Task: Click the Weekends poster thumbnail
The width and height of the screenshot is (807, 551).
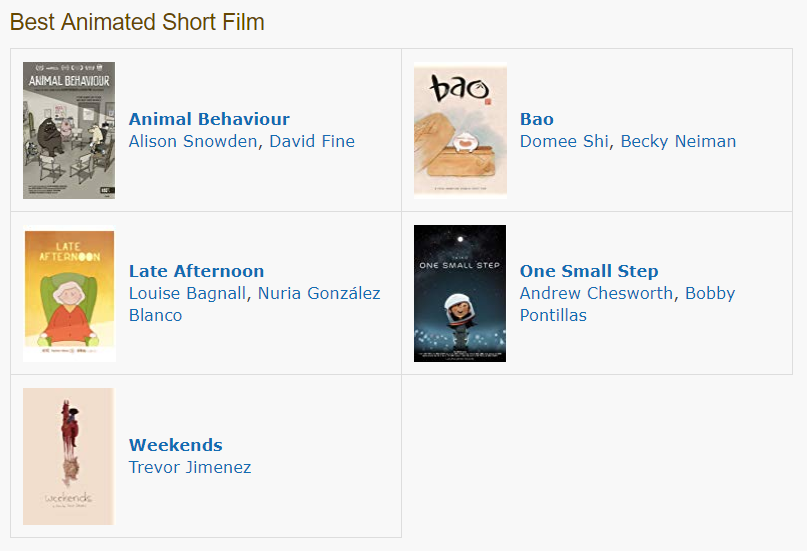Action: click(x=69, y=456)
